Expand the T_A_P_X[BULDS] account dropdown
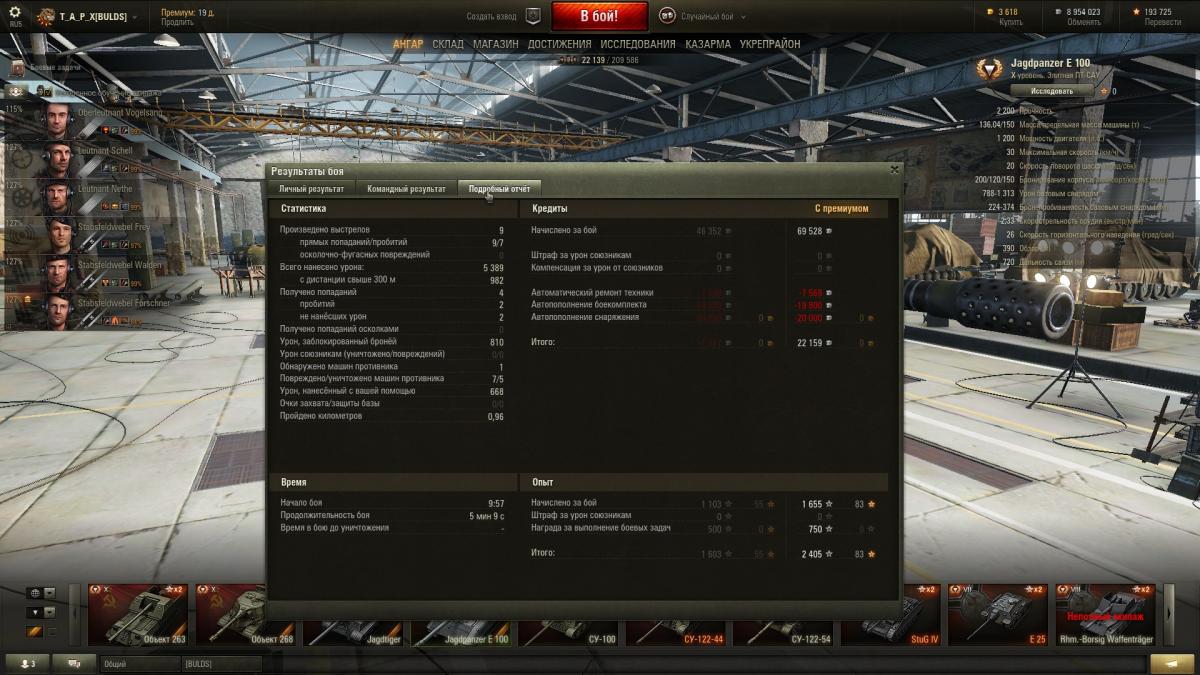Screen dimensions: 1200x675 point(134,17)
